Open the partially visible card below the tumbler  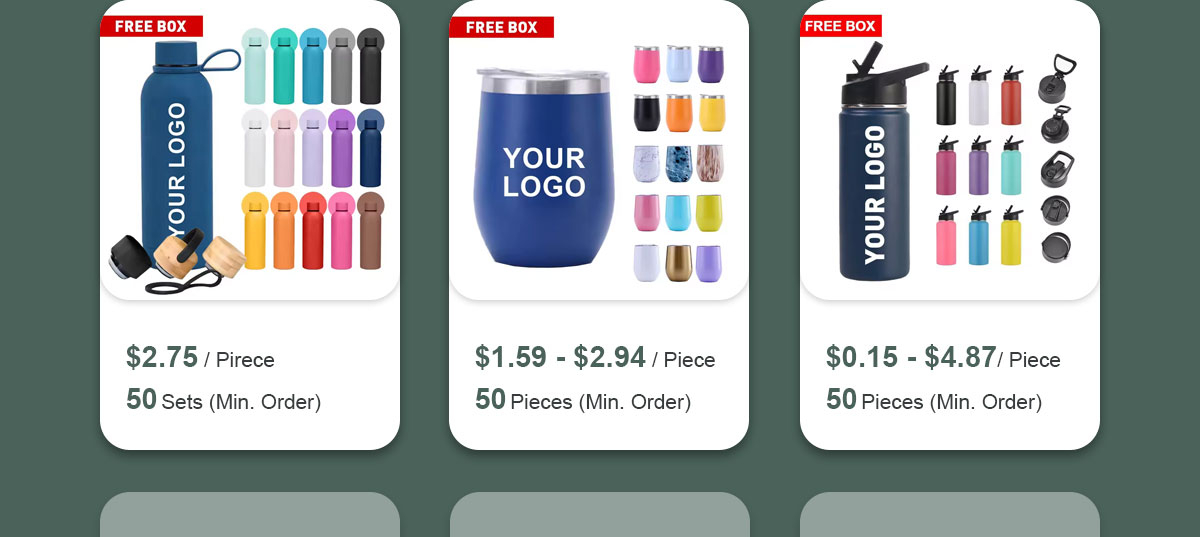pos(600,514)
